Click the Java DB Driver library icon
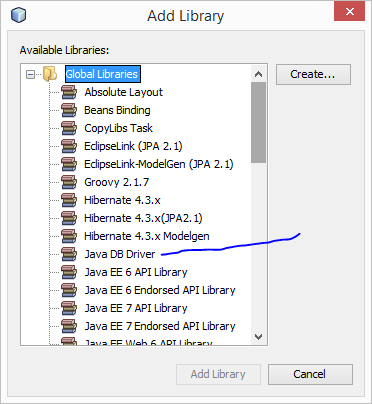This screenshot has width=372, height=404. (x=69, y=254)
